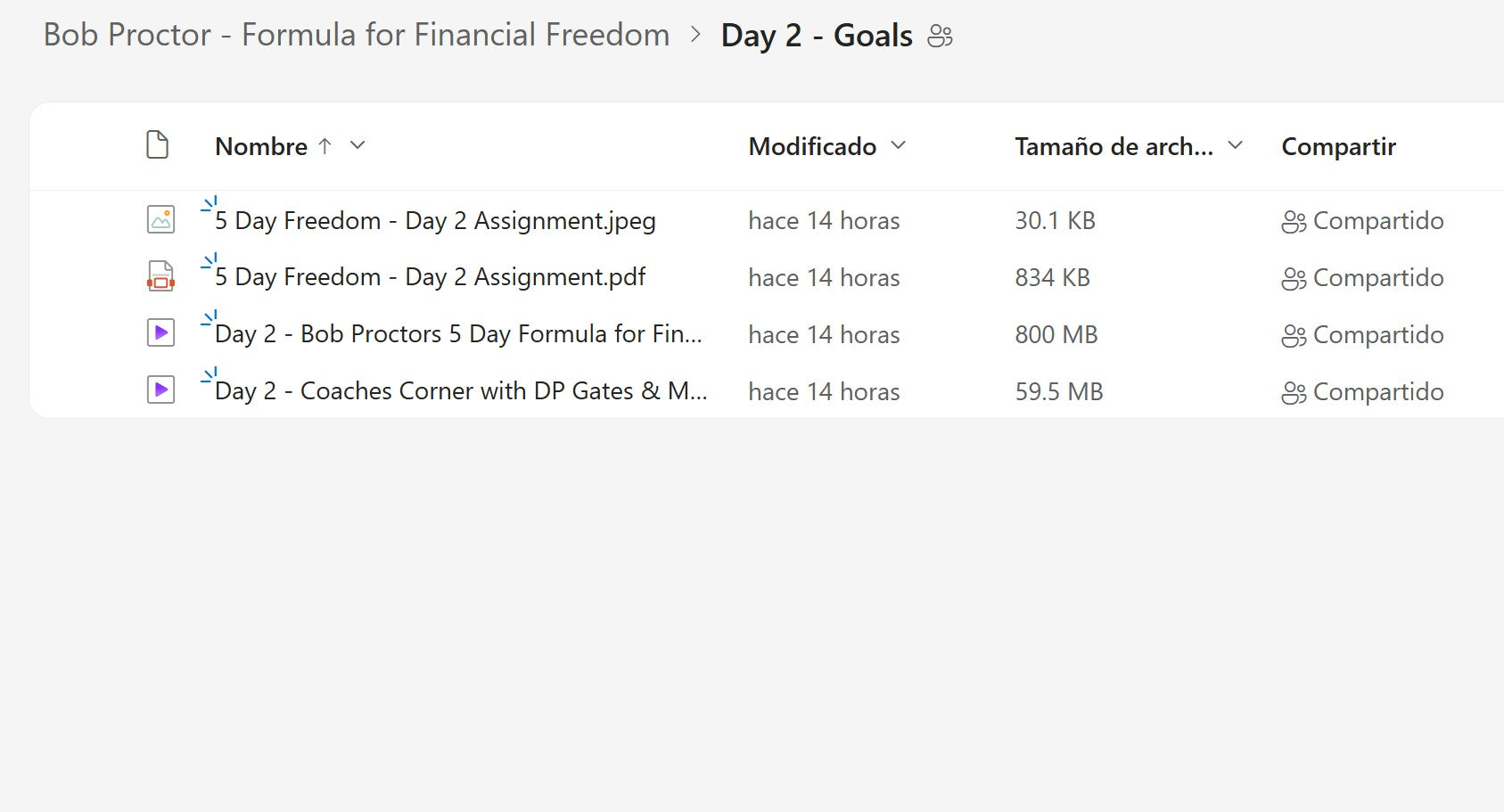Click the file type column header icon
The image size is (1504, 812).
coord(158,145)
